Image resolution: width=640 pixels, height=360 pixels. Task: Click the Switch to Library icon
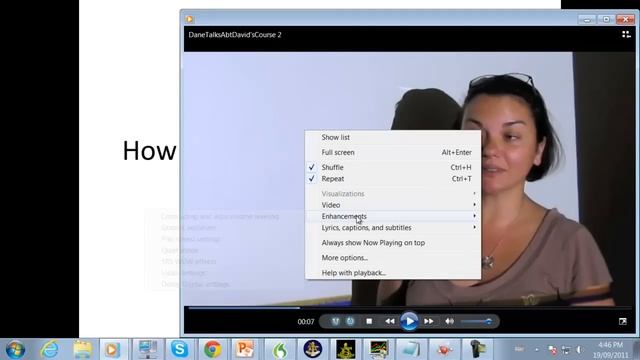[626, 35]
